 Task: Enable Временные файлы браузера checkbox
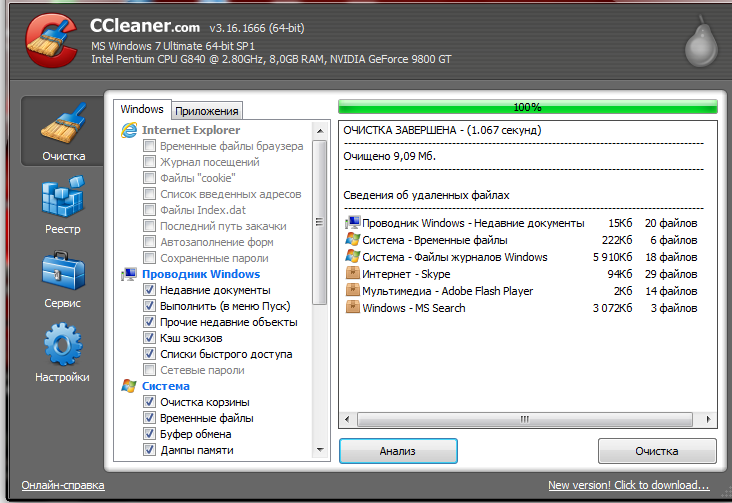coord(149,146)
